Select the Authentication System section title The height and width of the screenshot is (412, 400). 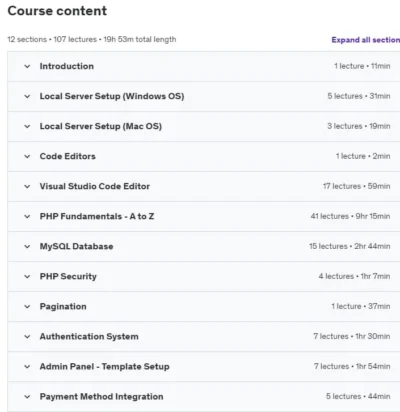[89, 336]
